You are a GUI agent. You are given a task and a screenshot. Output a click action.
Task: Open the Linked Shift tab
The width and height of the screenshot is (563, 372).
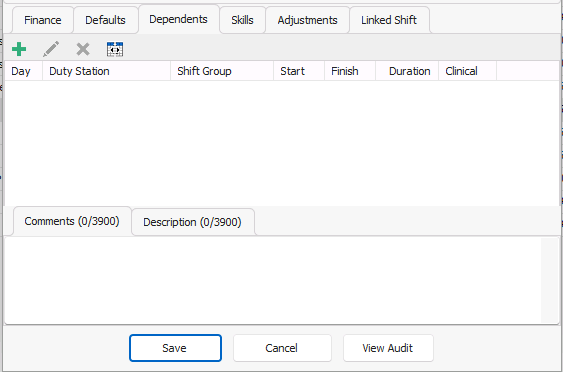389,20
